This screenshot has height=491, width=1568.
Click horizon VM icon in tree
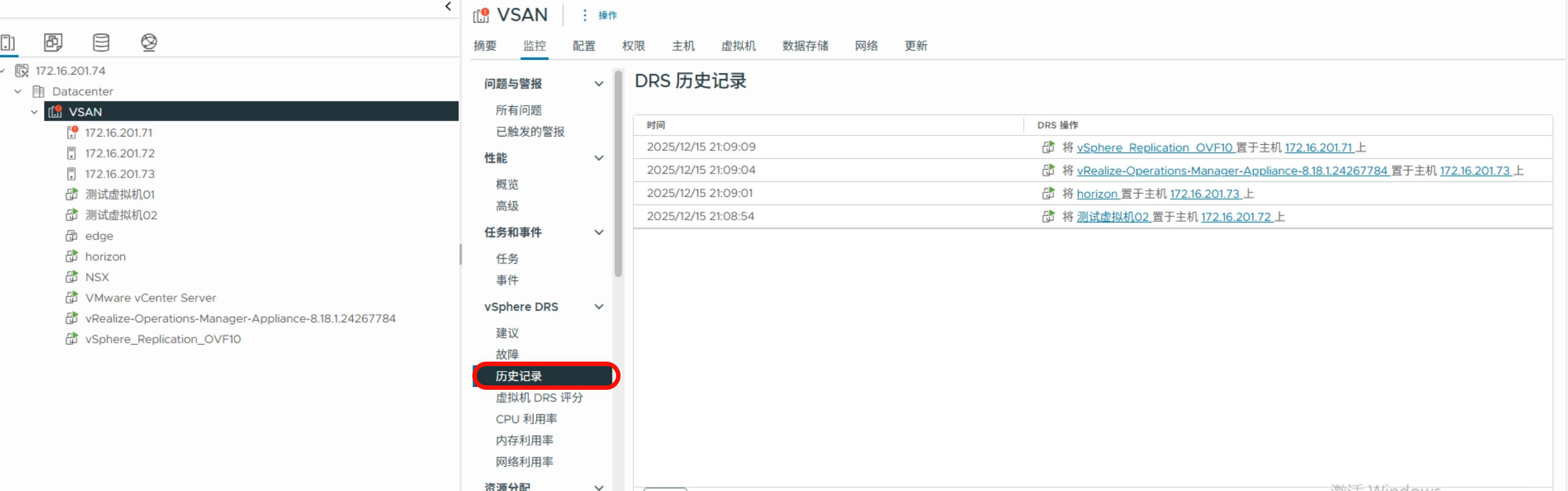pos(72,256)
